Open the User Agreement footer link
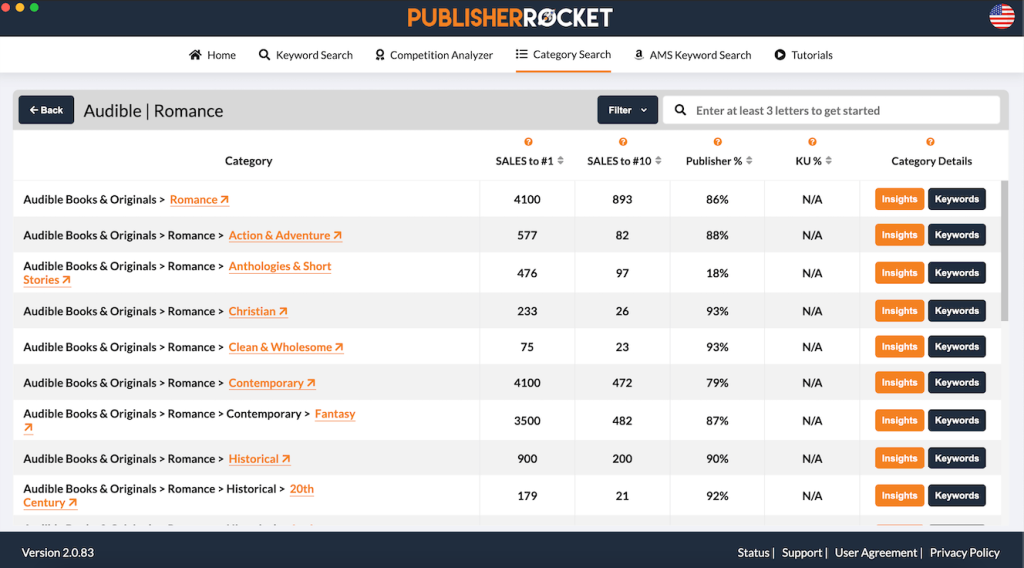 coord(876,552)
